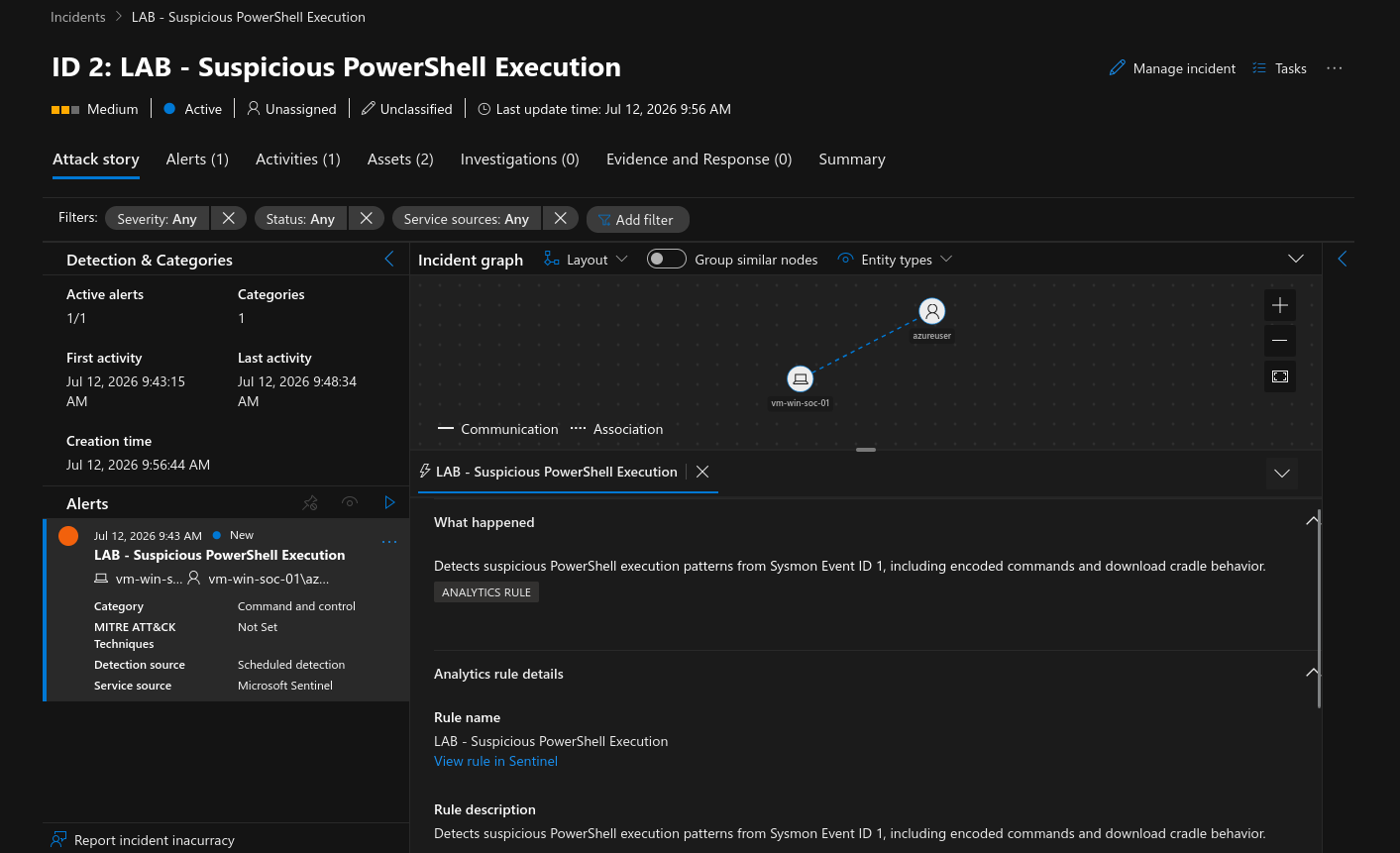The image size is (1400, 853).
Task: Open the Status: Any filter
Action: 300,218
